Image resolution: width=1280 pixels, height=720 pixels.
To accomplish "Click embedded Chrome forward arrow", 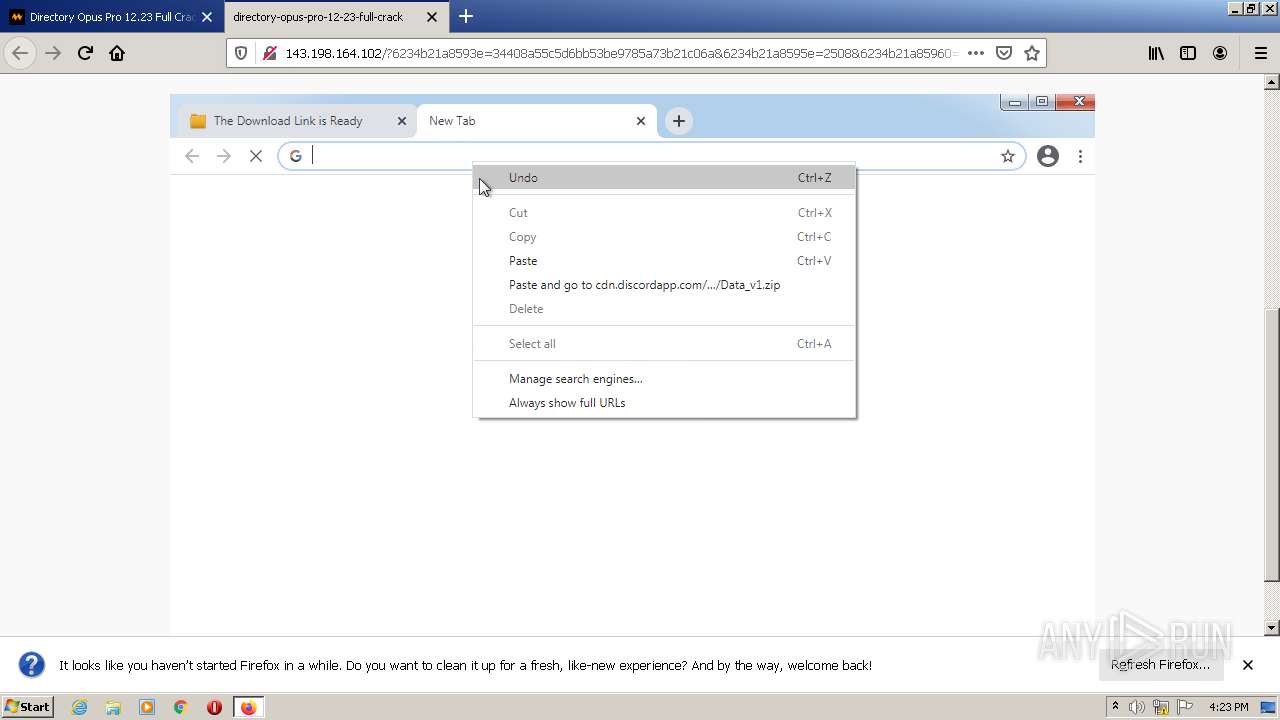I will [224, 156].
